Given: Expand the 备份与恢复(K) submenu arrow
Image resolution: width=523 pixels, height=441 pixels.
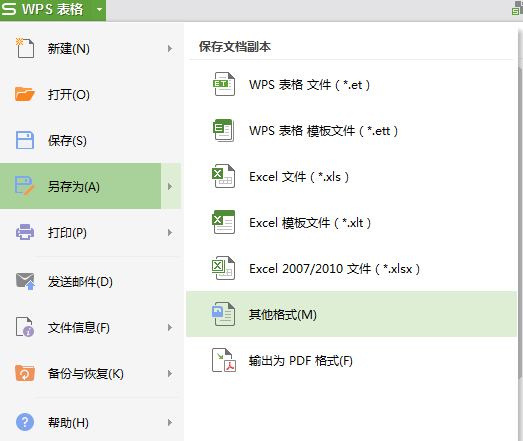Looking at the screenshot, I should coord(170,374).
